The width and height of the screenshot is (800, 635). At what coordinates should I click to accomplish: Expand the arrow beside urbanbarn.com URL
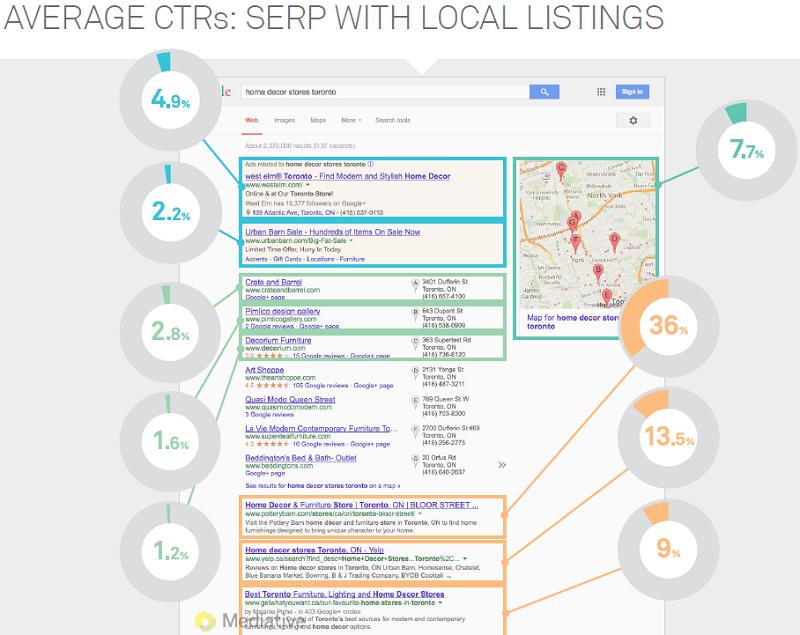coord(351,241)
